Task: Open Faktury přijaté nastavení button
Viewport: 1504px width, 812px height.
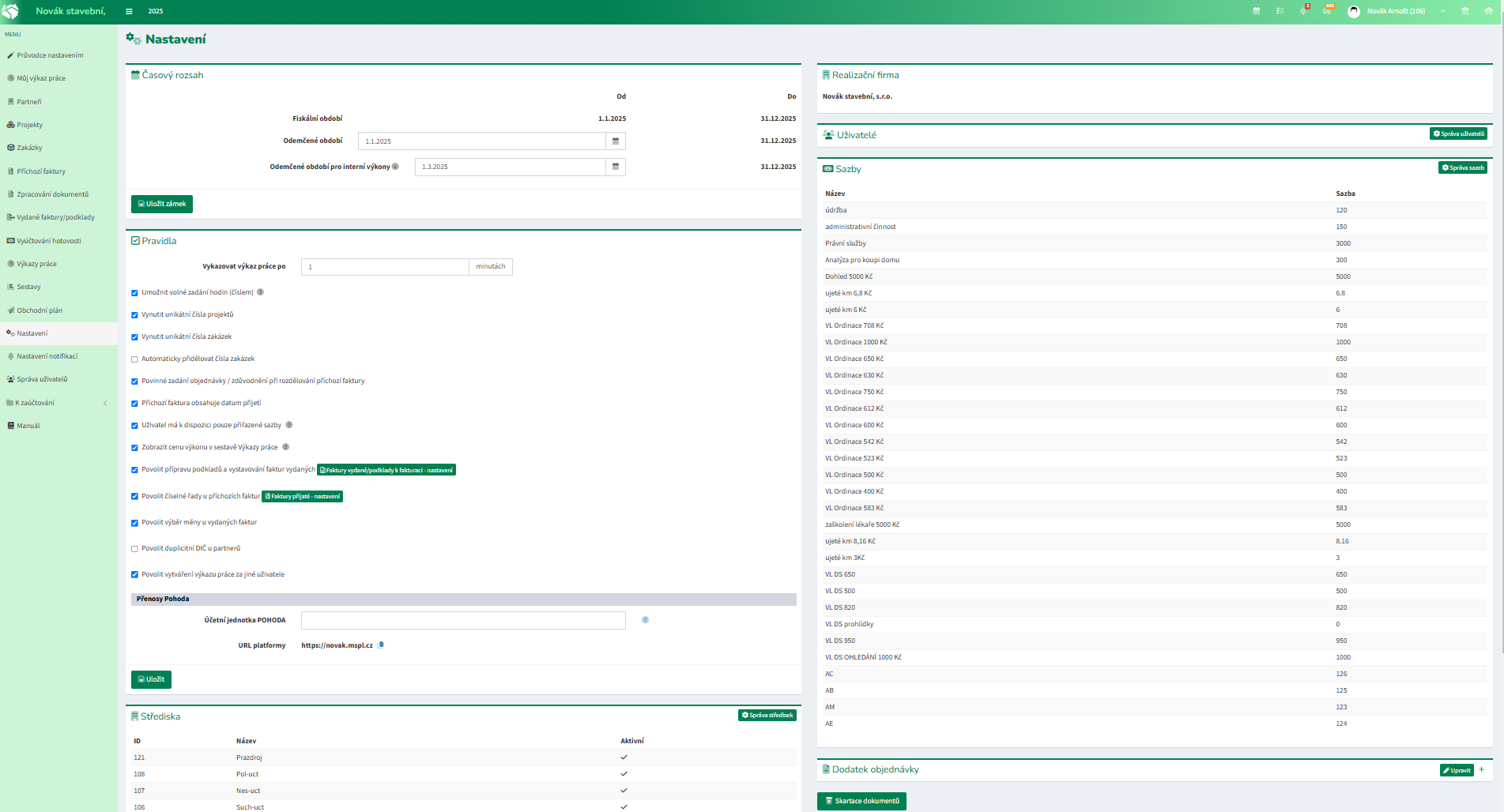Action: click(302, 497)
